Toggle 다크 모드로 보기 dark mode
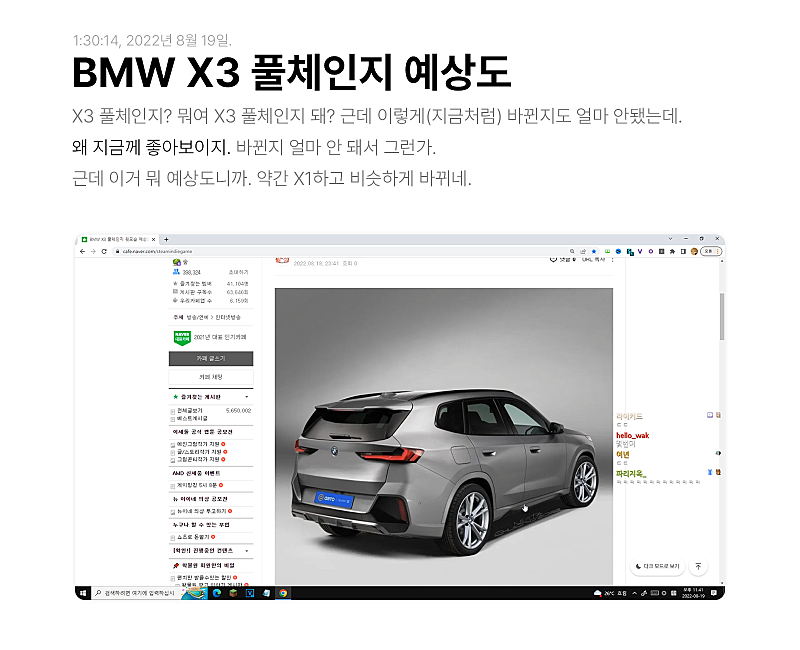The width and height of the screenshot is (800, 650). (657, 567)
